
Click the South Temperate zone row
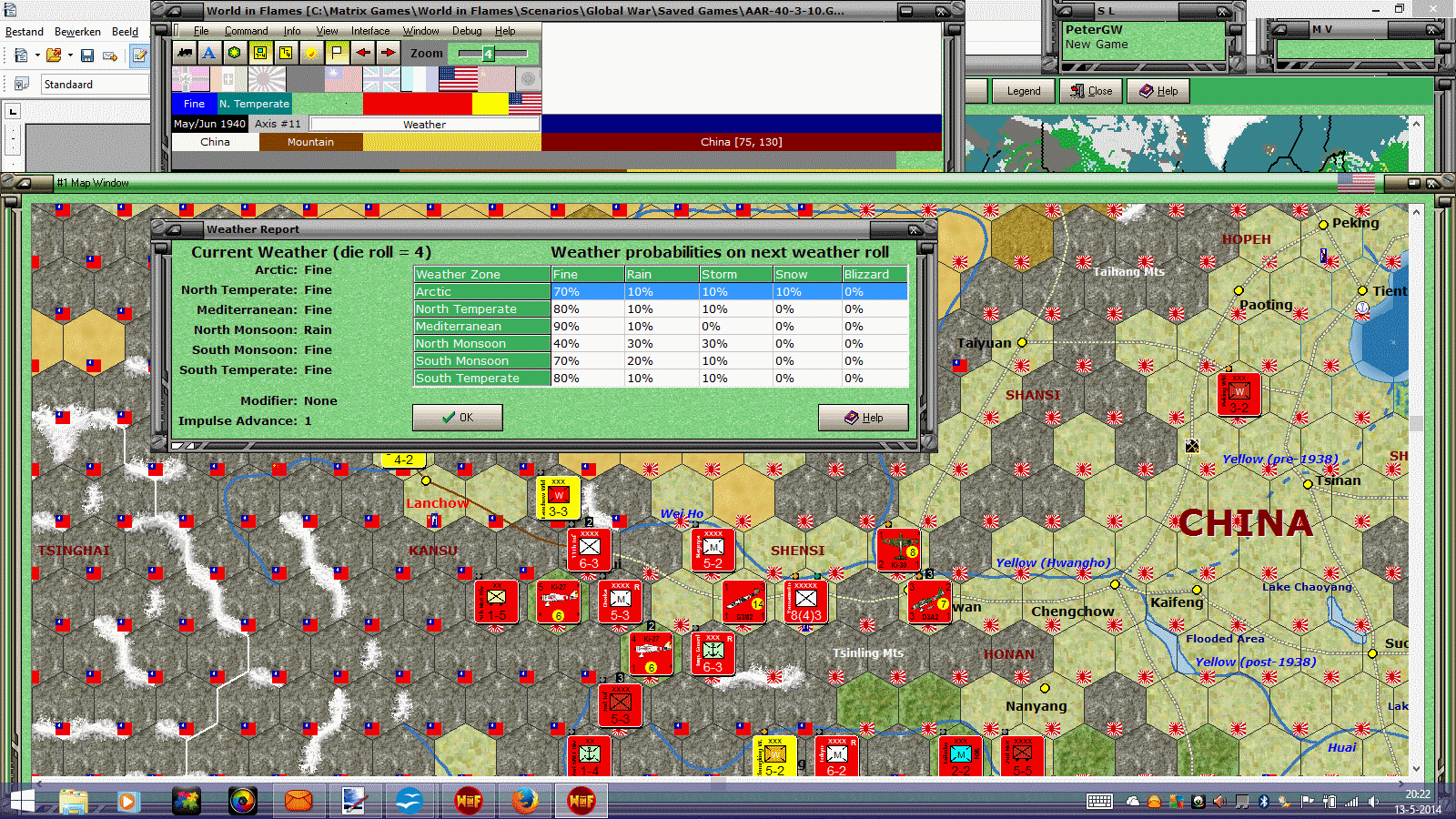click(x=661, y=379)
